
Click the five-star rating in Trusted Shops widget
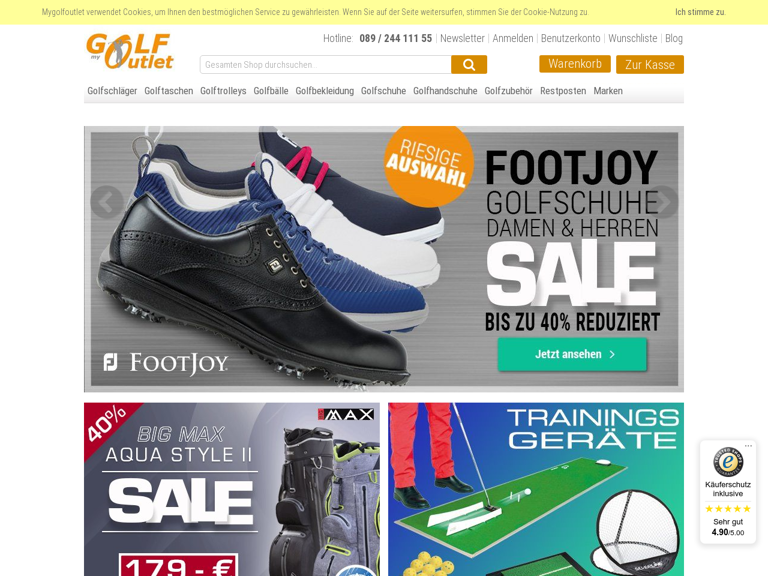click(728, 509)
